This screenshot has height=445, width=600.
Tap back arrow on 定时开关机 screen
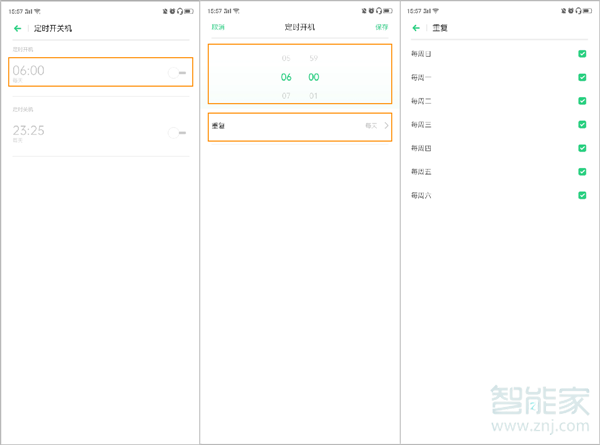click(17, 28)
